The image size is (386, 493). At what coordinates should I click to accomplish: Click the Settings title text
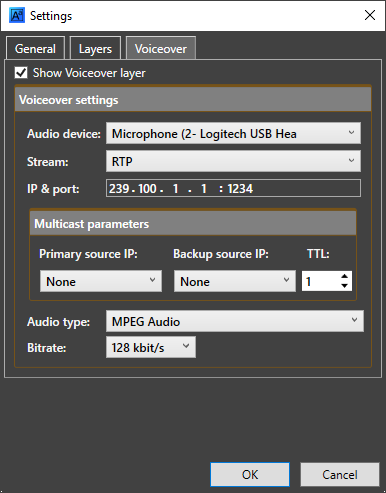tap(51, 16)
